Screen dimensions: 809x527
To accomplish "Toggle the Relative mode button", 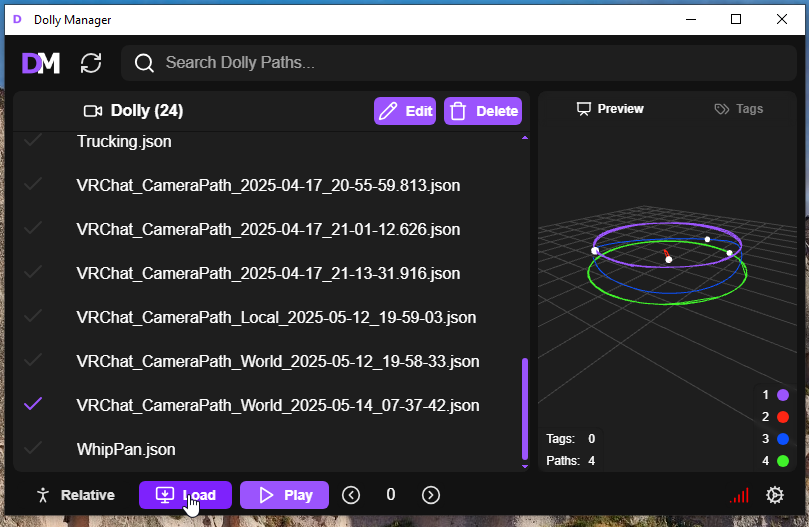I will click(x=75, y=495).
